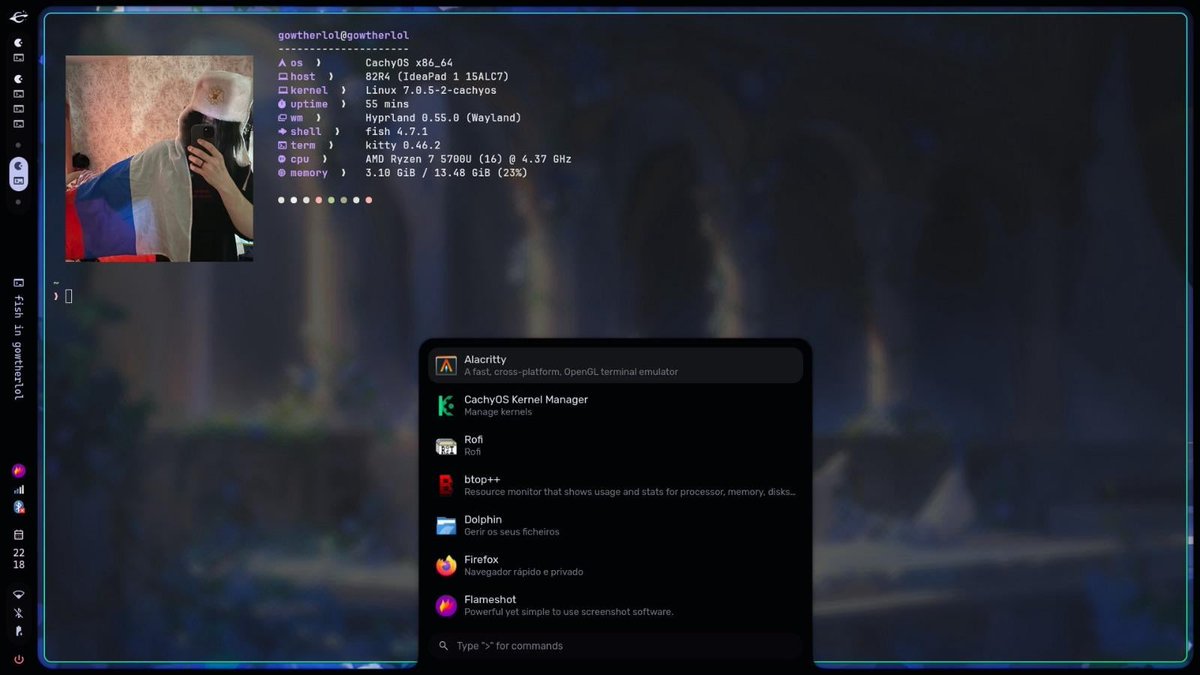The width and height of the screenshot is (1200, 675).
Task: Click the sidebar clock showing 22 18
Action: pyautogui.click(x=18, y=559)
